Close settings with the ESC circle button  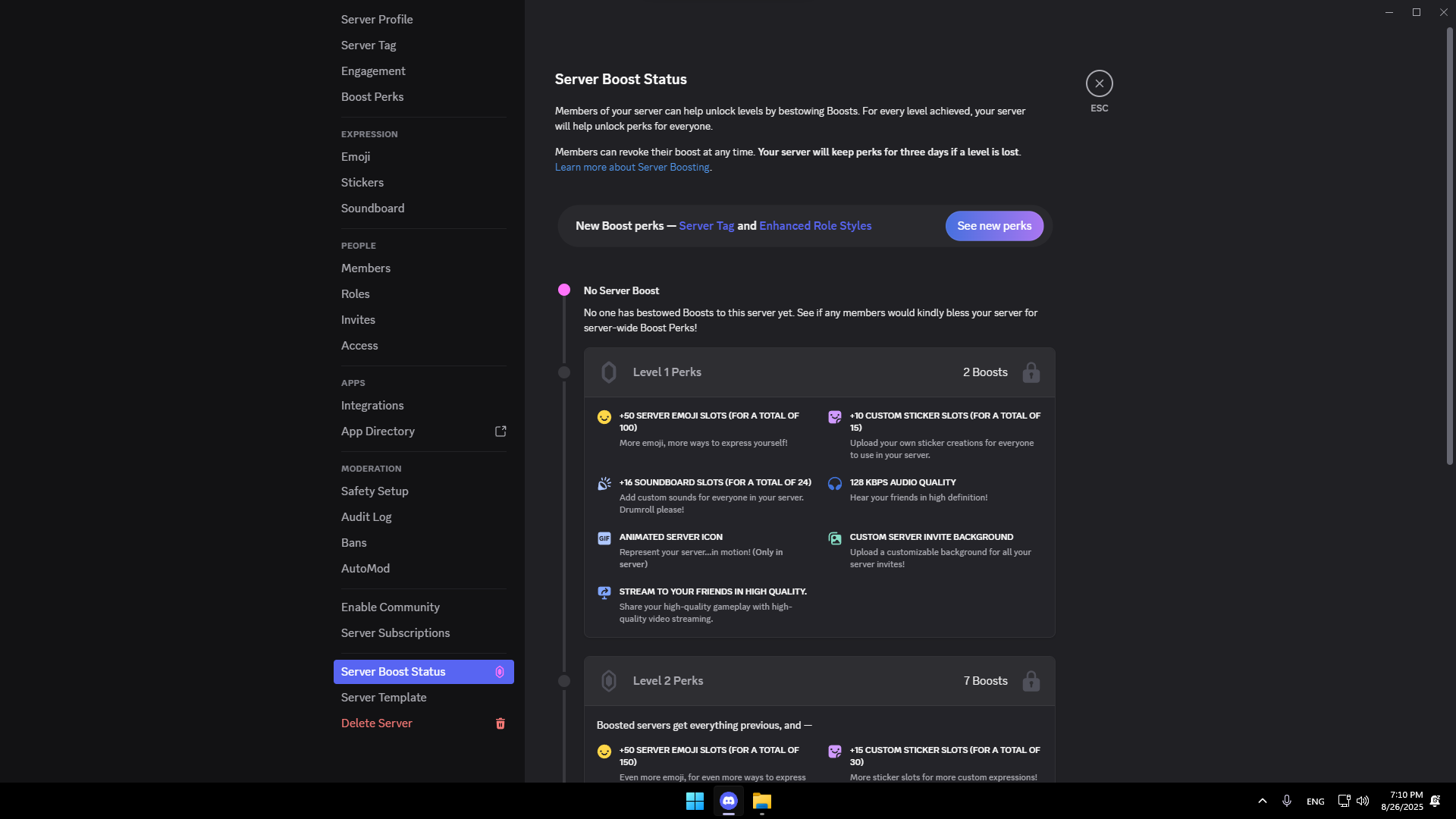[x=1099, y=83]
